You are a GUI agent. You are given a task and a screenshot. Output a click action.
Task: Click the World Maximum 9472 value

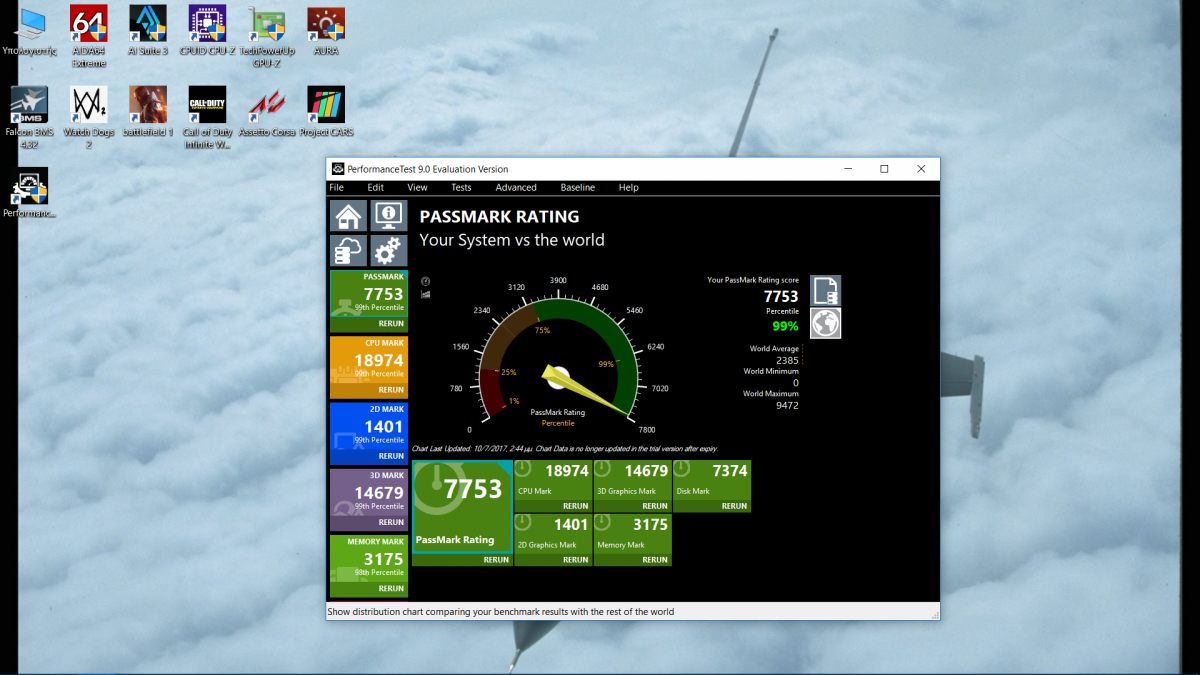pos(787,405)
